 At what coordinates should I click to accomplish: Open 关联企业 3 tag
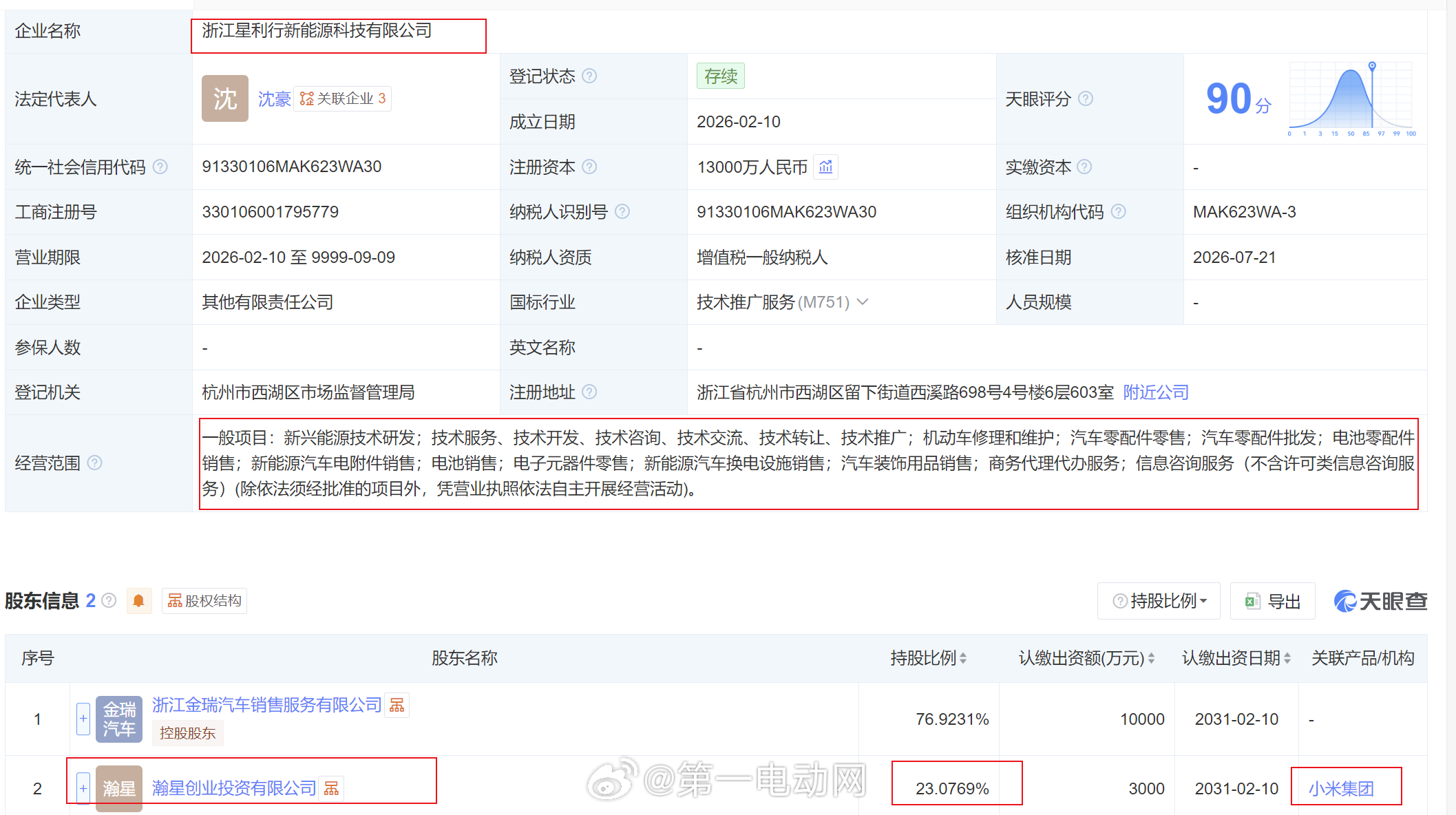click(342, 98)
